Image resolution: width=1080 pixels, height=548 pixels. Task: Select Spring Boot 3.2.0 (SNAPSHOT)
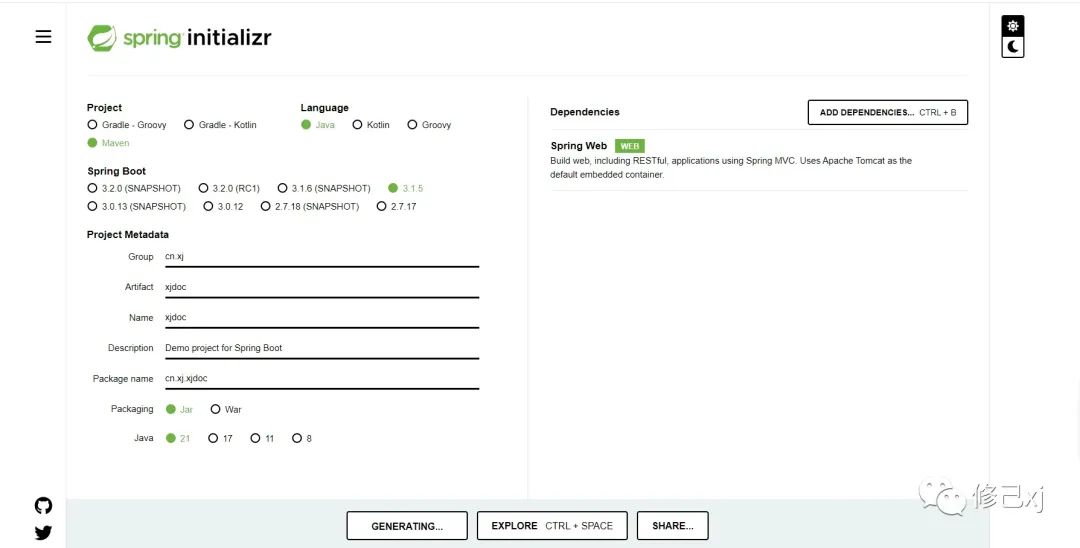pos(134,188)
